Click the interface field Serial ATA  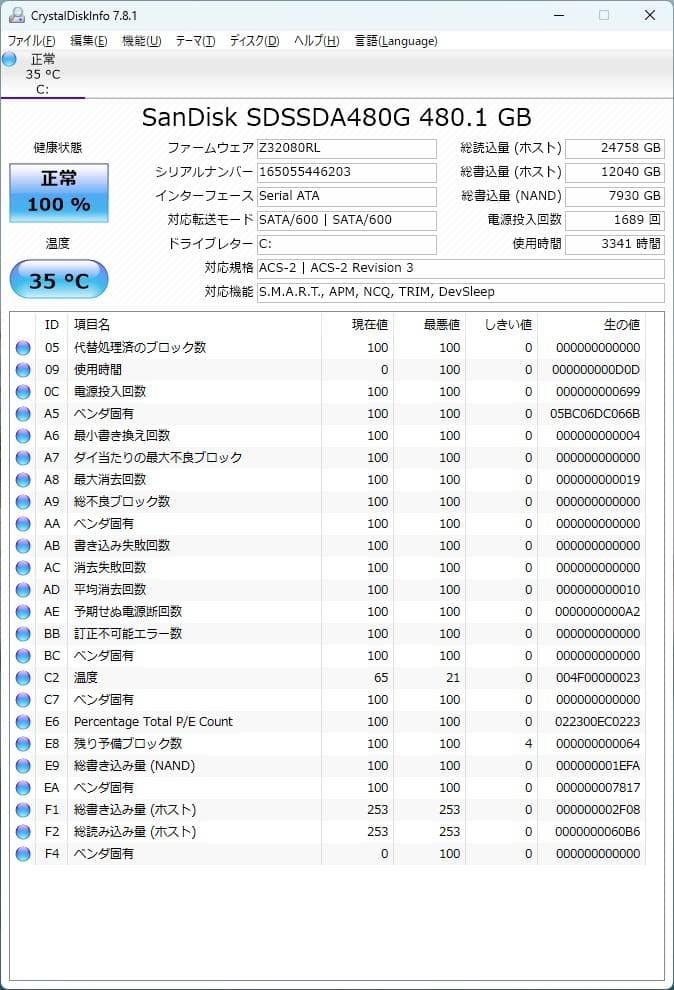(x=346, y=196)
